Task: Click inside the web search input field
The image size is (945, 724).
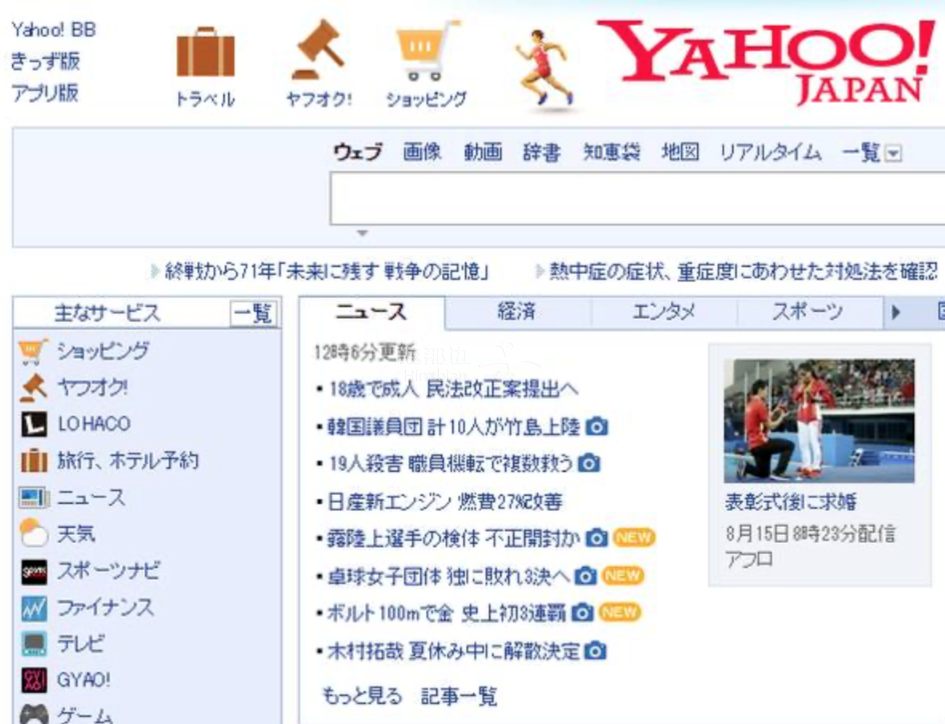Action: tap(636, 200)
